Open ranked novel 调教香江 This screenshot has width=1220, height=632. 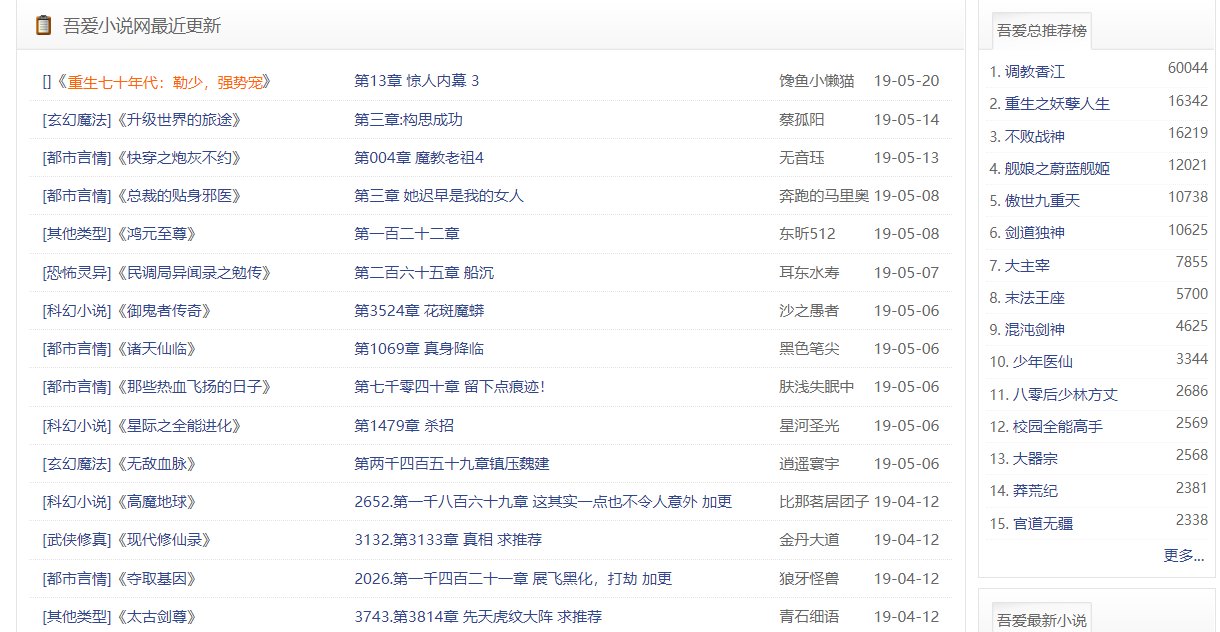(x=1034, y=71)
